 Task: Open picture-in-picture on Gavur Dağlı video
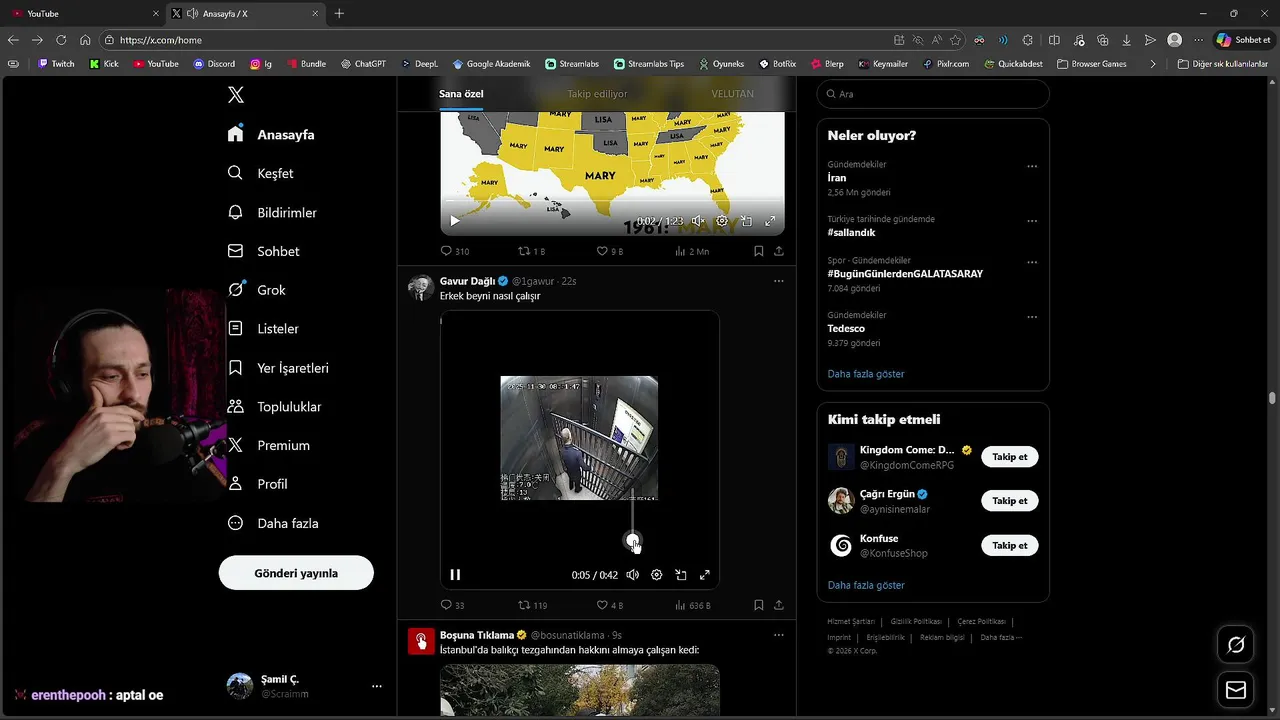(x=681, y=575)
